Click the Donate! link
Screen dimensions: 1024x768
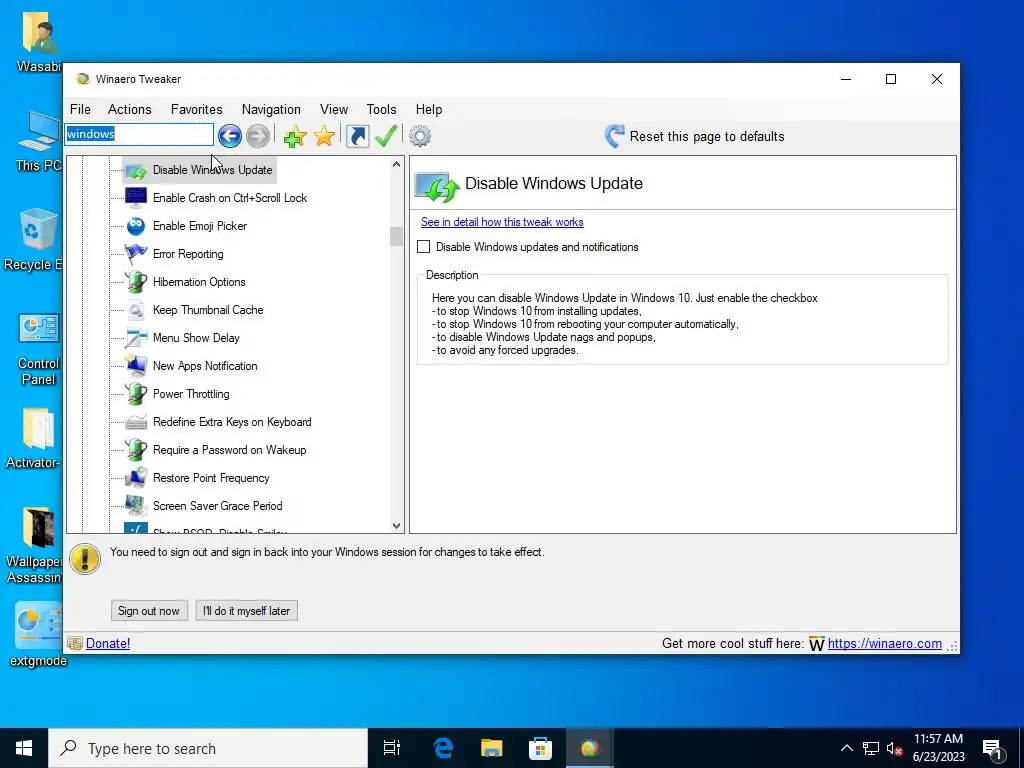(x=108, y=644)
